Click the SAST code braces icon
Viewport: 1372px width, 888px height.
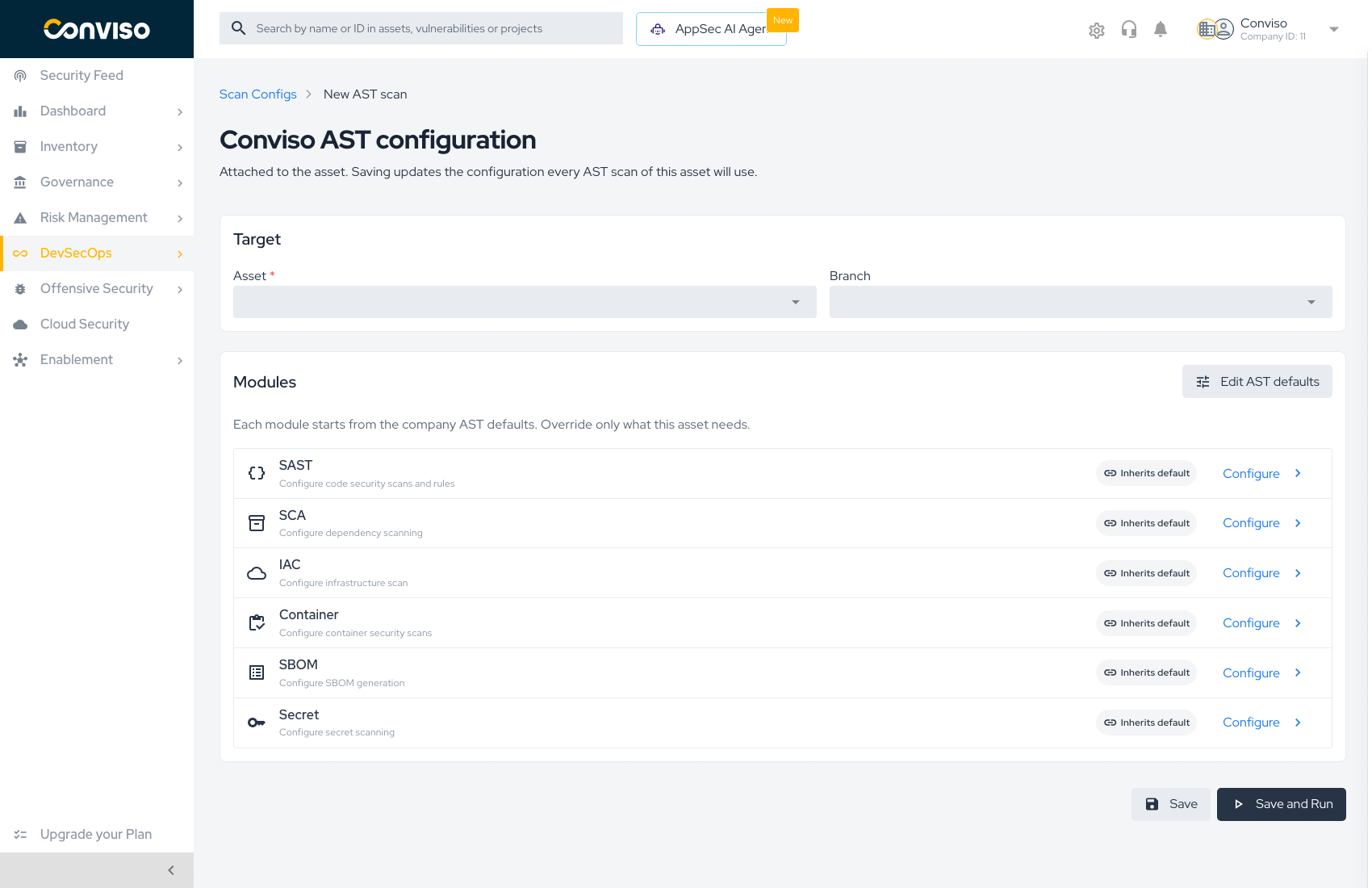click(257, 474)
